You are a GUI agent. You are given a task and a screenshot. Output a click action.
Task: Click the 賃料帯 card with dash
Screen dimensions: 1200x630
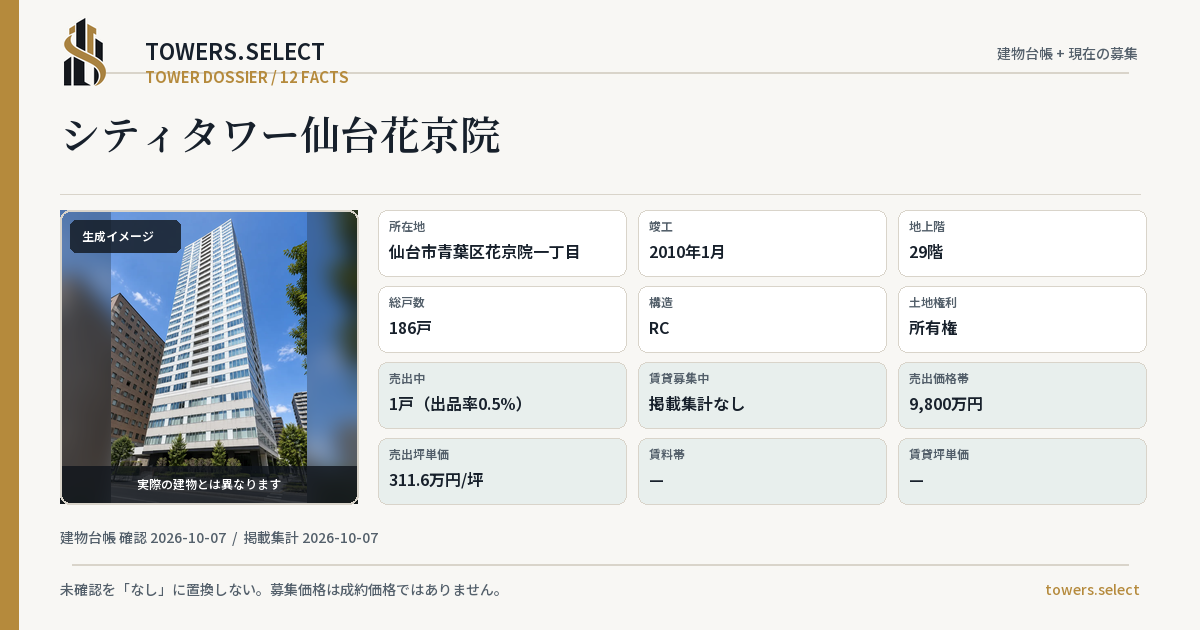[762, 471]
